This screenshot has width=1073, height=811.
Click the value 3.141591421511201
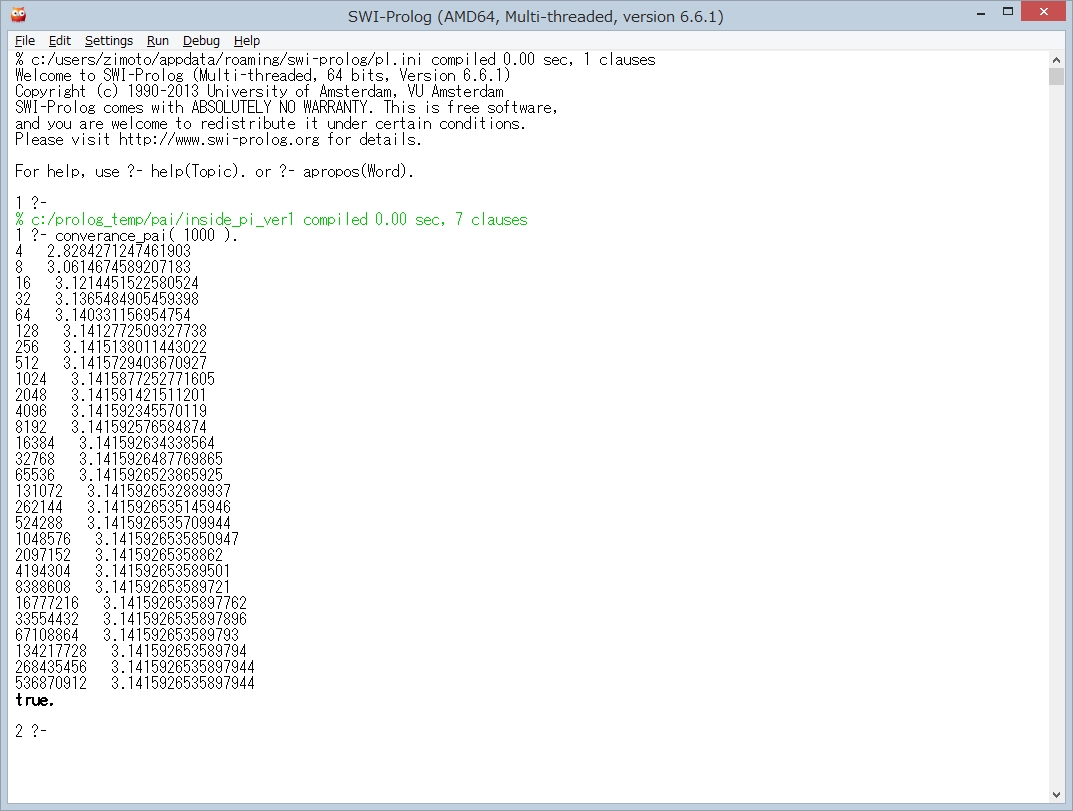click(x=139, y=395)
